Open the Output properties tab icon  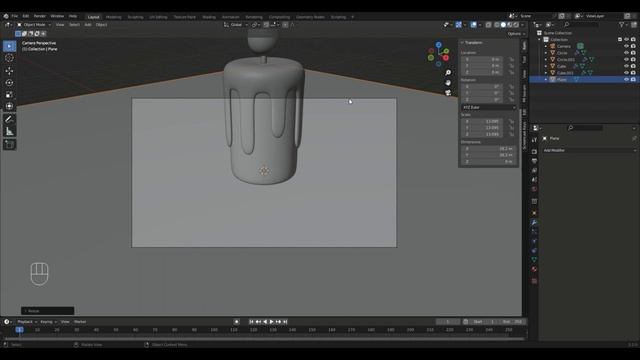pos(534,161)
